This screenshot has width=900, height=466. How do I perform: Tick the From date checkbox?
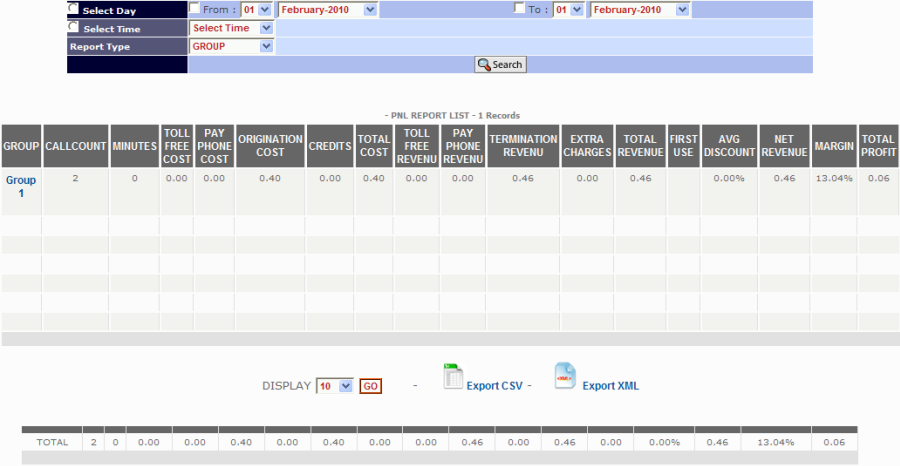click(x=195, y=8)
